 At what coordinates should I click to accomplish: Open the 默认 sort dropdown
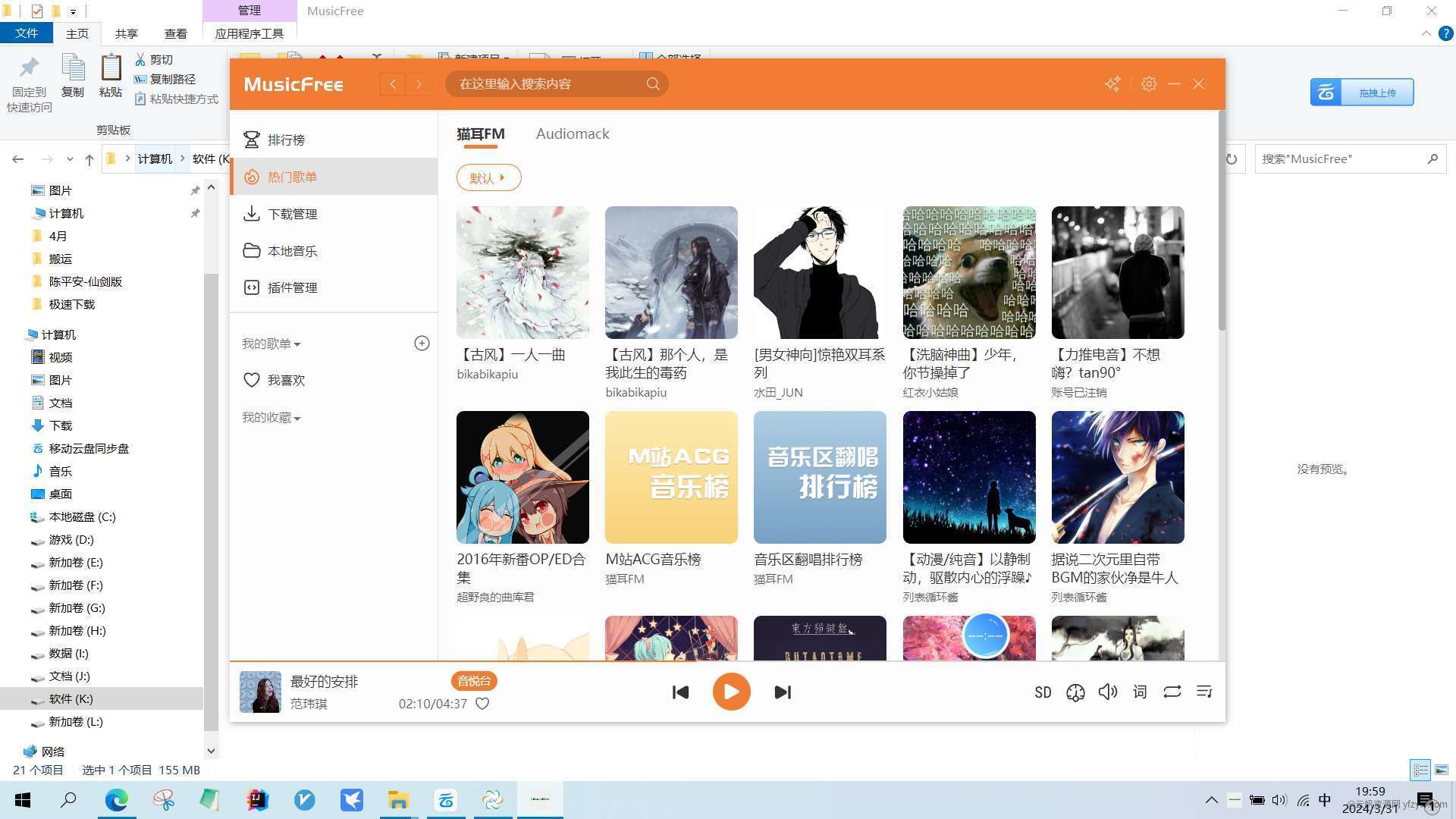[488, 177]
